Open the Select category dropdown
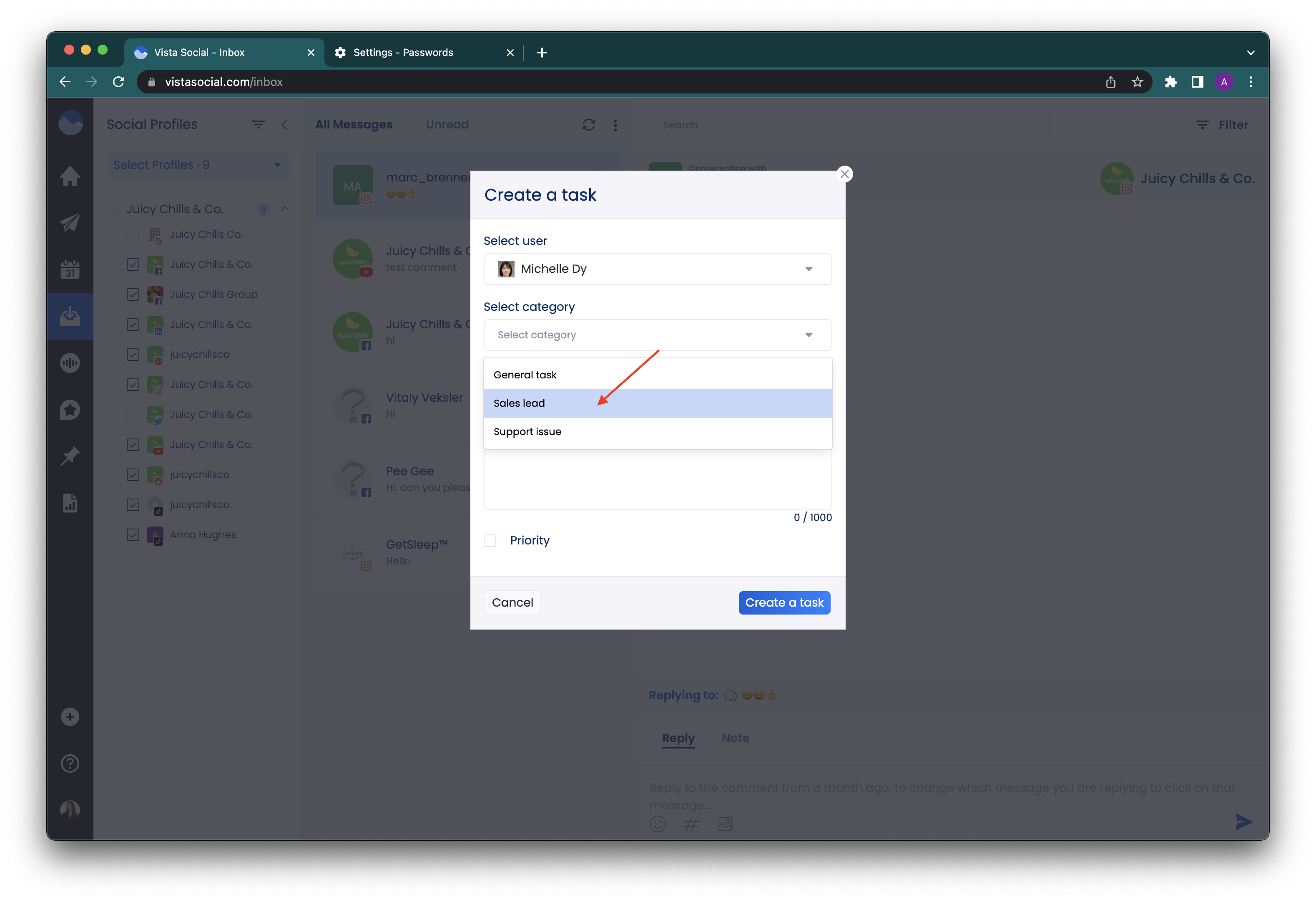Viewport: 1316px width, 902px height. pos(658,335)
